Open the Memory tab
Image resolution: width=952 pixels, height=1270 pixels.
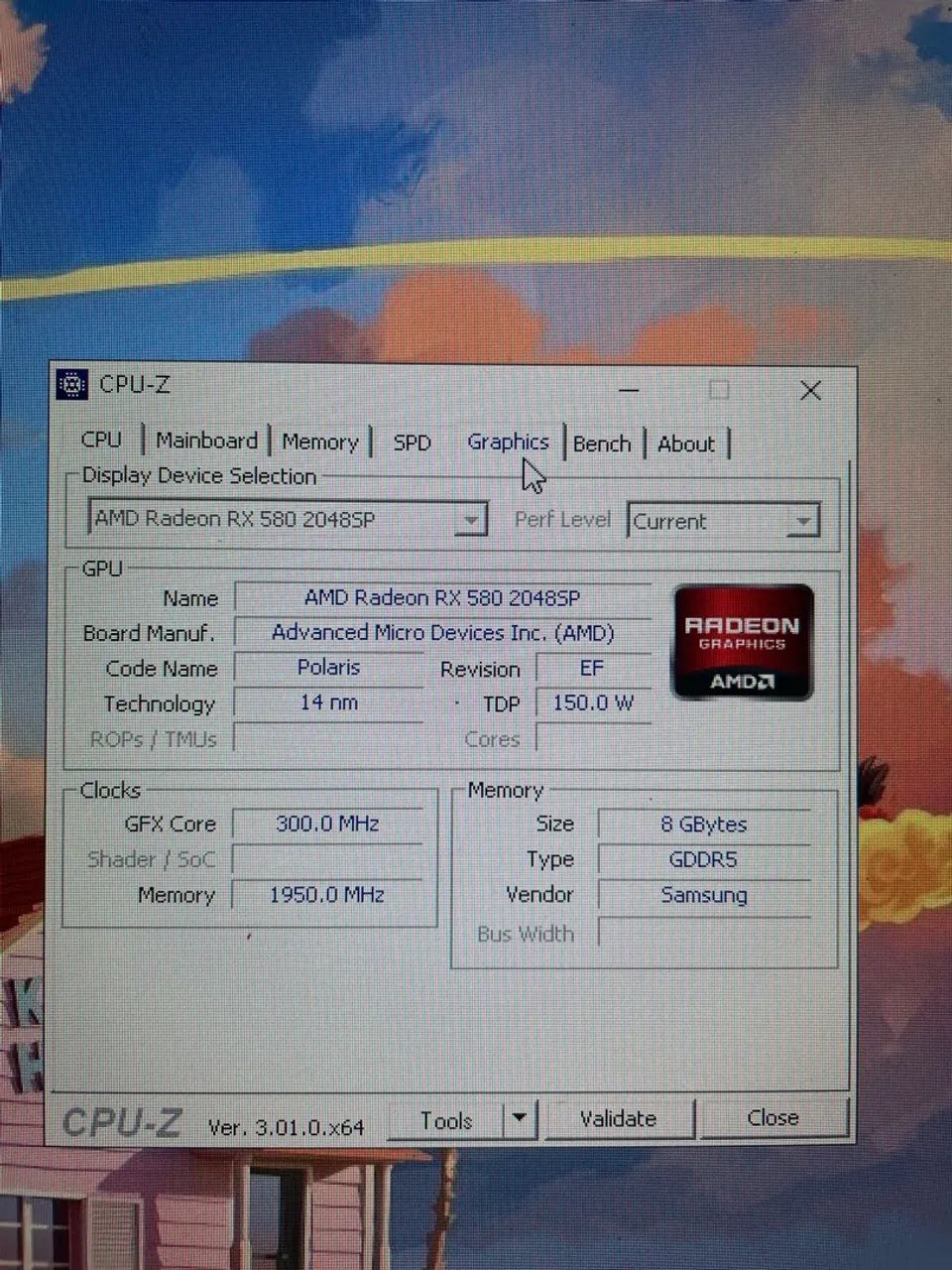click(319, 442)
